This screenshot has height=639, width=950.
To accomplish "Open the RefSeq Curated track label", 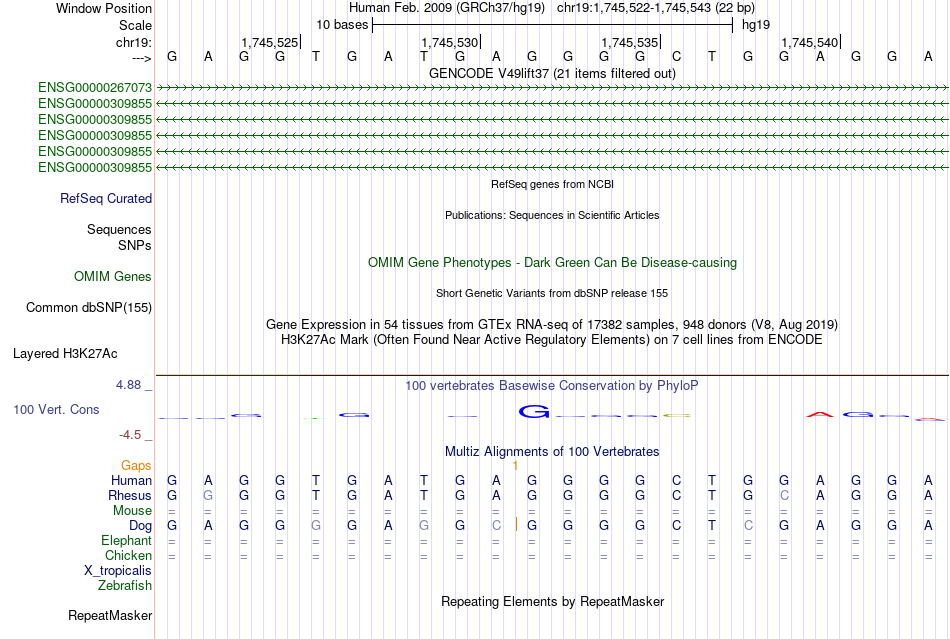I will click(x=106, y=199).
